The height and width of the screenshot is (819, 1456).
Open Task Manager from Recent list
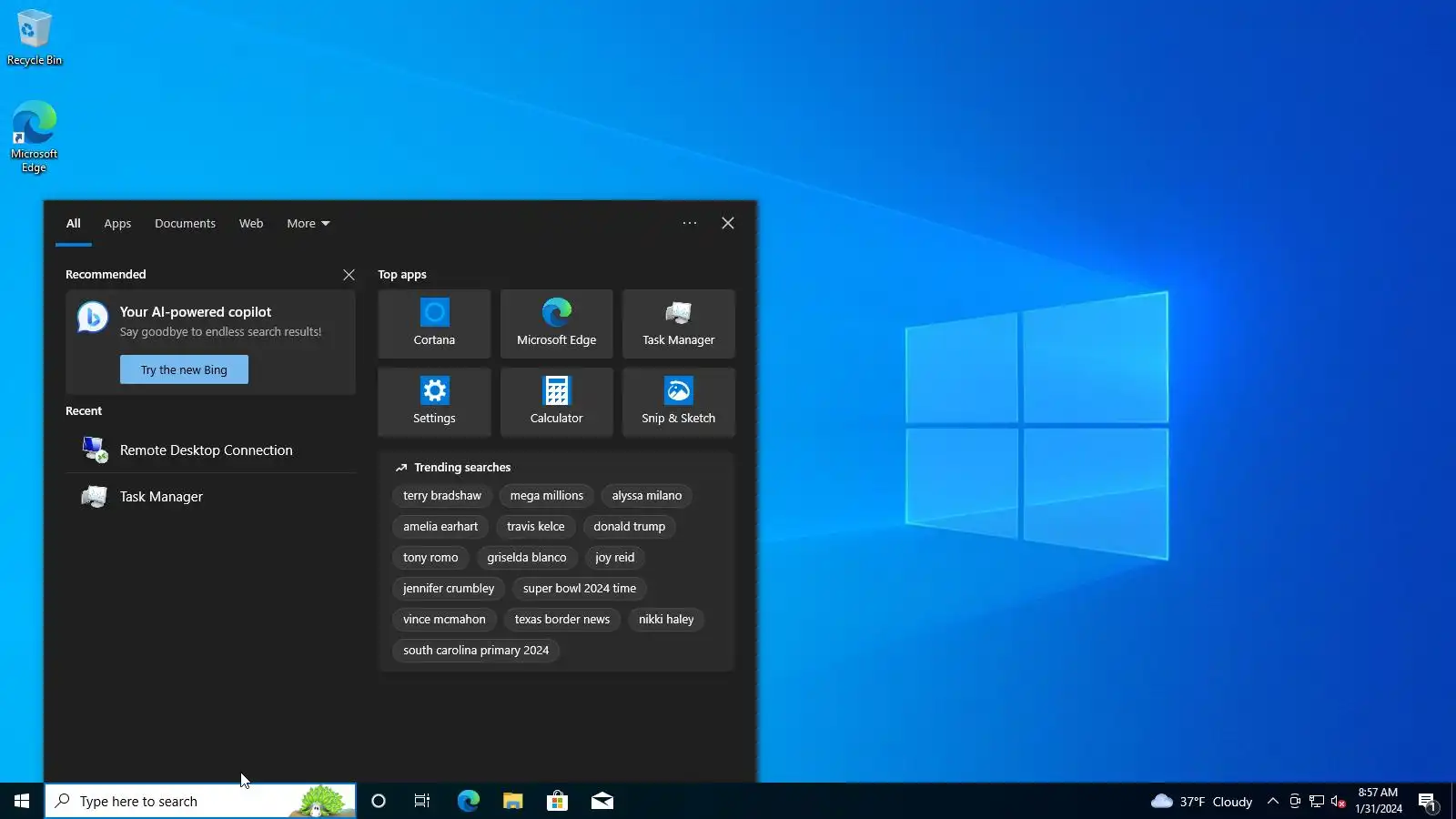tap(210, 497)
